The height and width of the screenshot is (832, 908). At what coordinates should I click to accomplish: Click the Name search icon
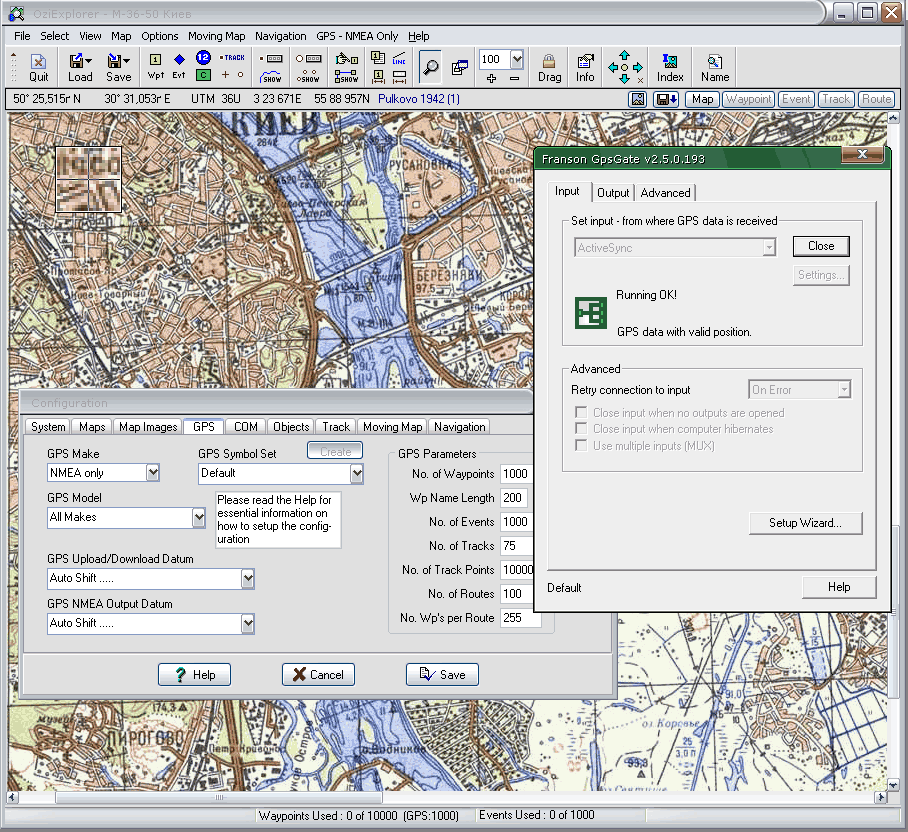click(715, 67)
